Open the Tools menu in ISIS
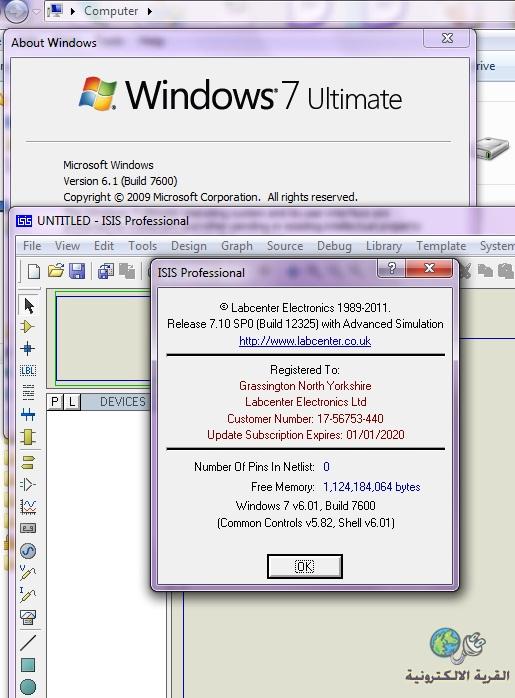 (142, 246)
